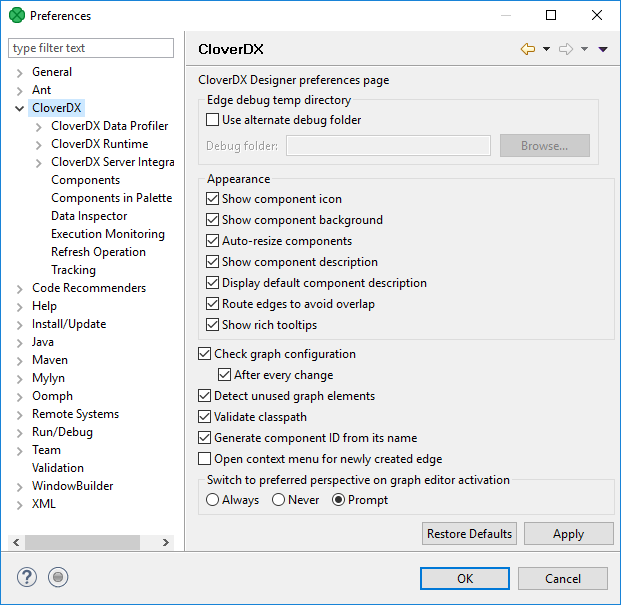
Task: Collapse the CloverDX tree node
Action: (x=20, y=108)
